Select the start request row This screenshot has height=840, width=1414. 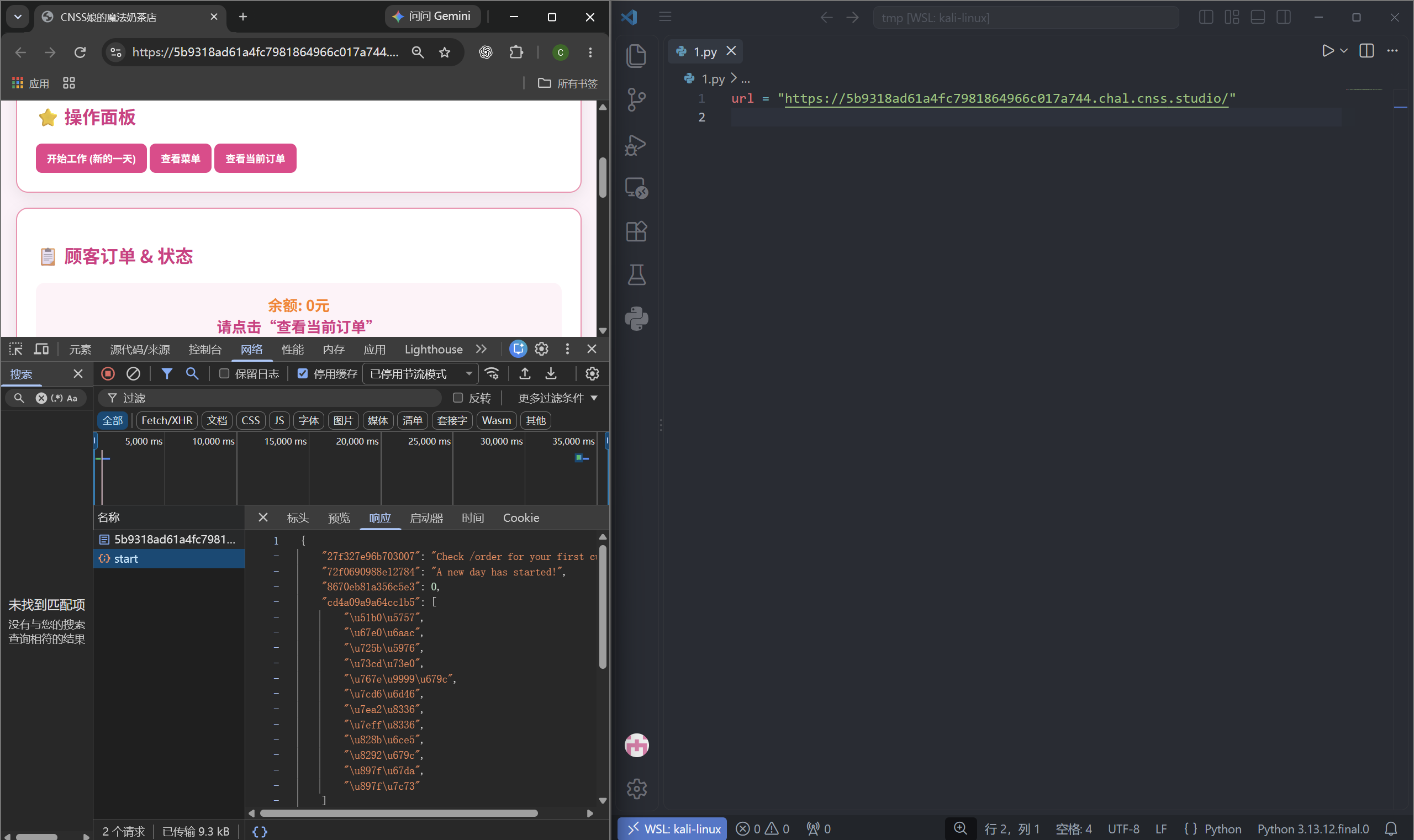pyautogui.click(x=169, y=559)
